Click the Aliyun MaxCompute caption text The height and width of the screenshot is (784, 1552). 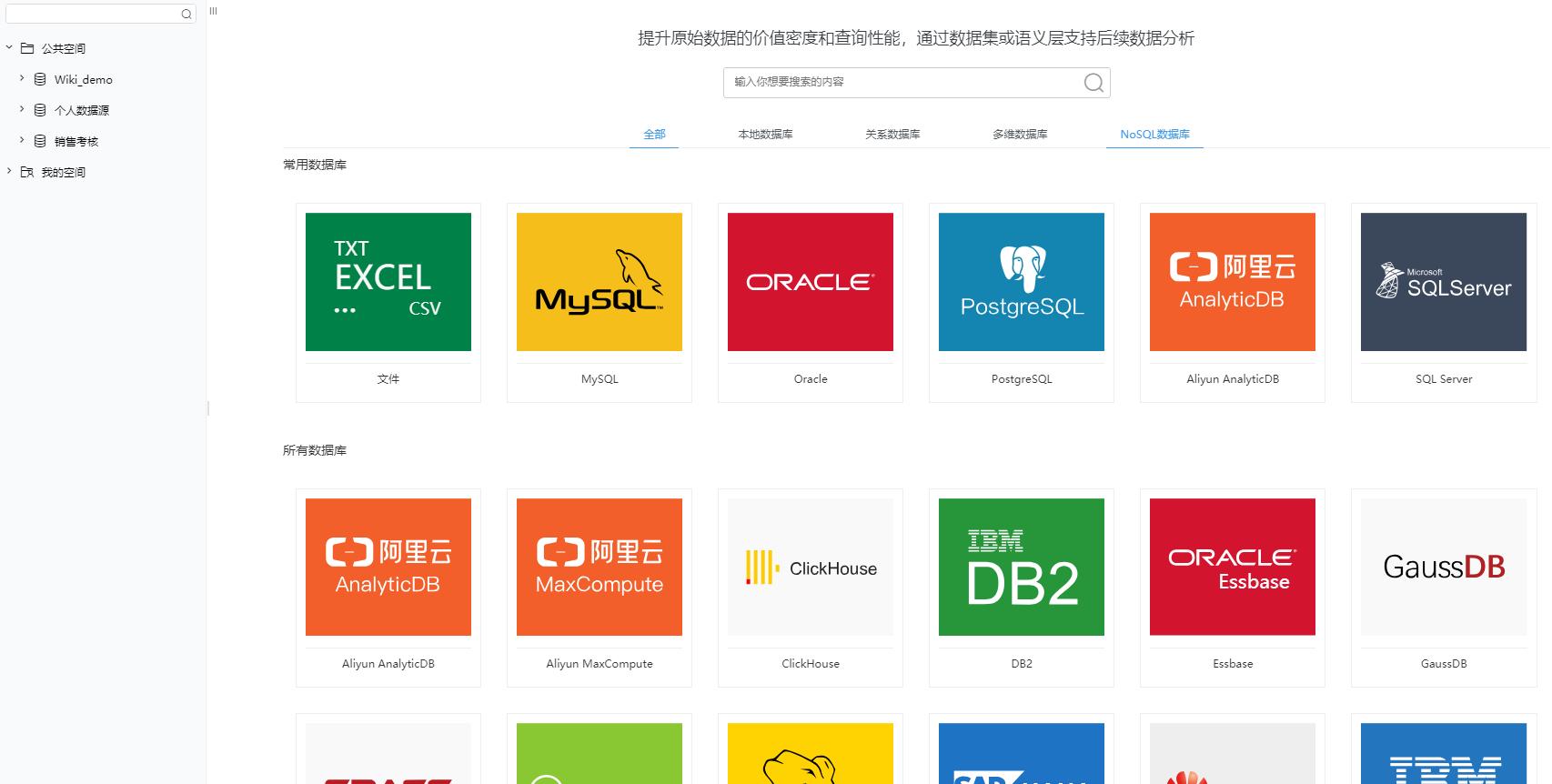pos(600,664)
